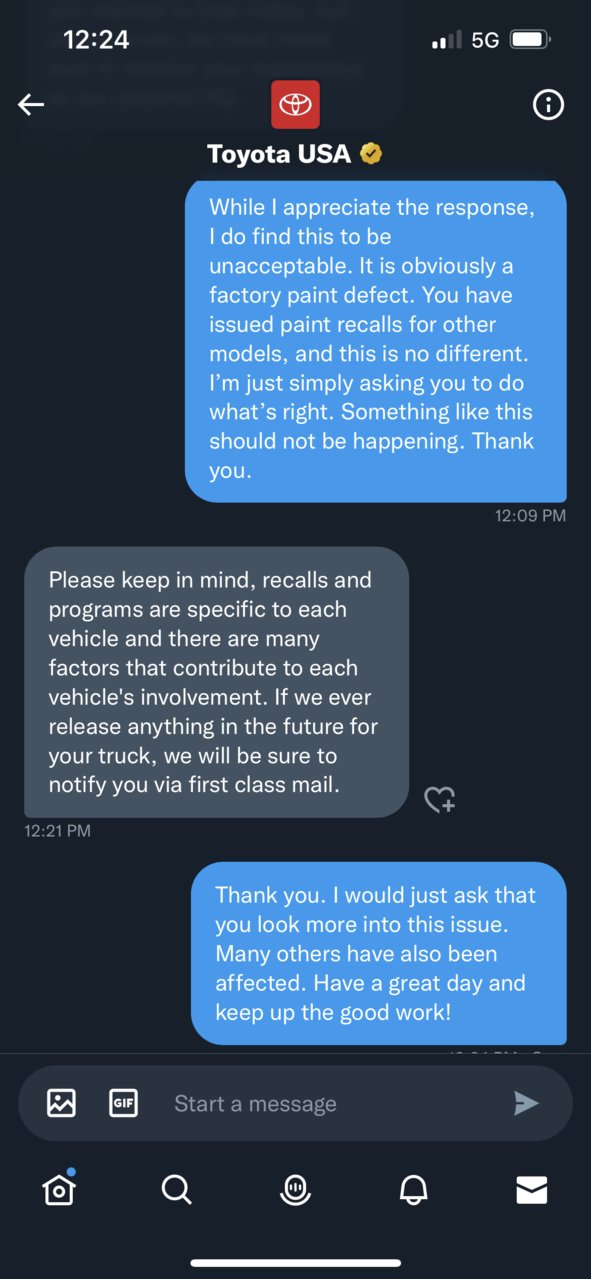
Task: Open the Search tab
Action: point(176,1189)
